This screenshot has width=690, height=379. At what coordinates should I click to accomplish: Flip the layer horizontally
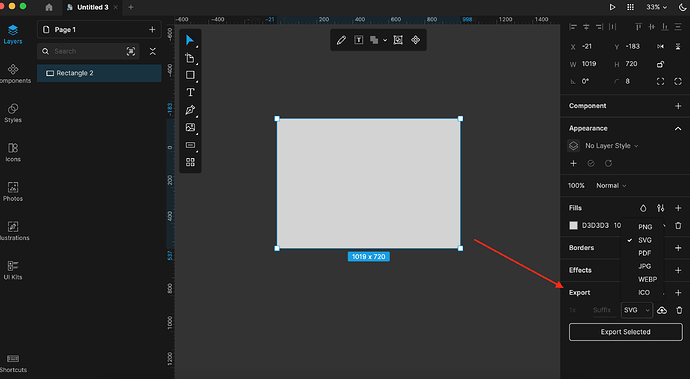coord(661,46)
